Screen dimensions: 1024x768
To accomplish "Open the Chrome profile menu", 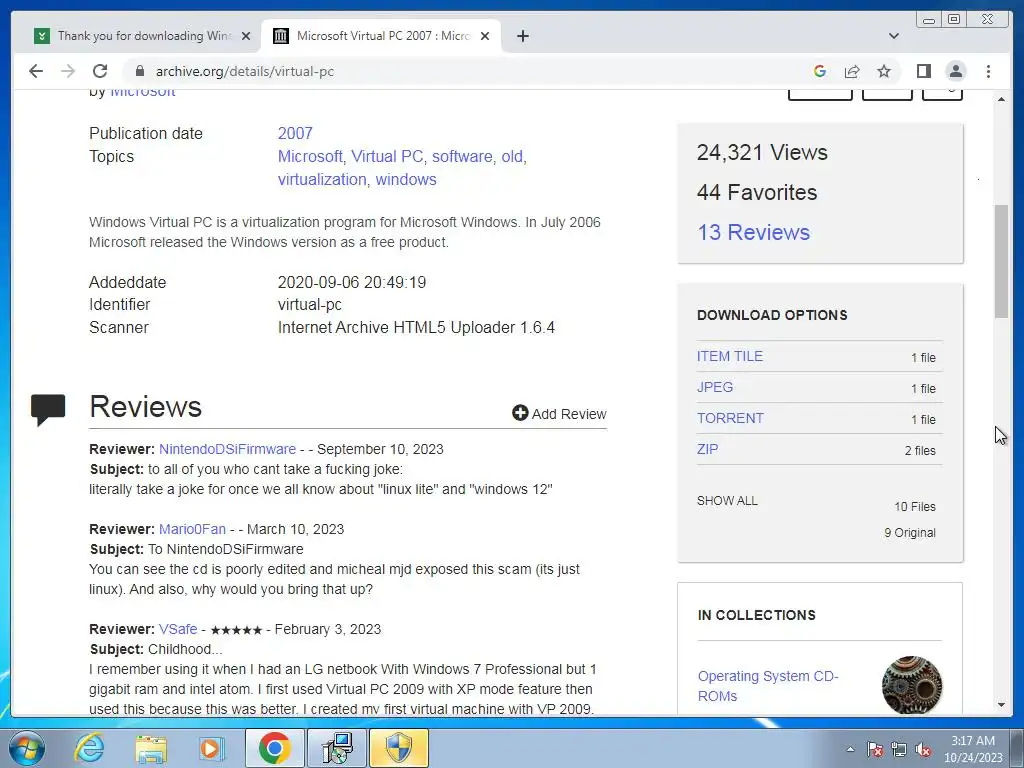I will tap(955, 71).
